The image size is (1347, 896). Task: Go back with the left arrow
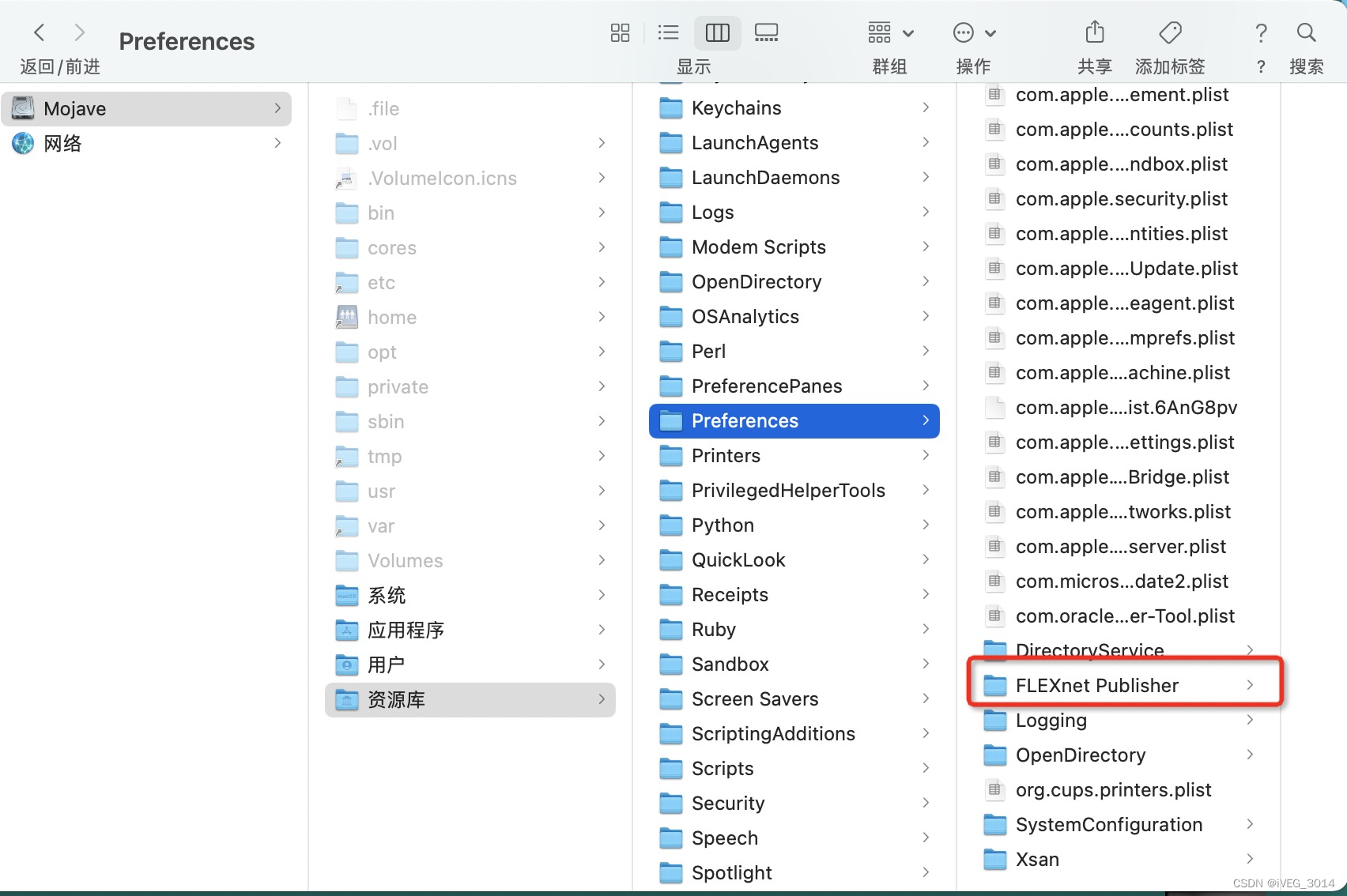coord(40,32)
